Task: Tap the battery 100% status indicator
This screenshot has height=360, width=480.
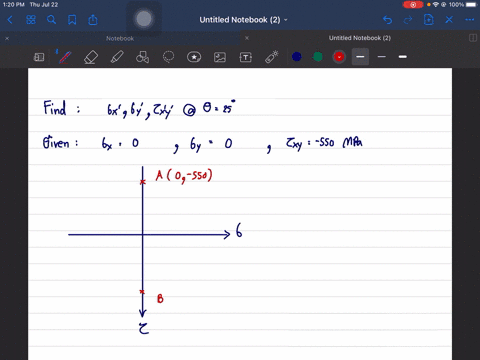Action: (463, 5)
